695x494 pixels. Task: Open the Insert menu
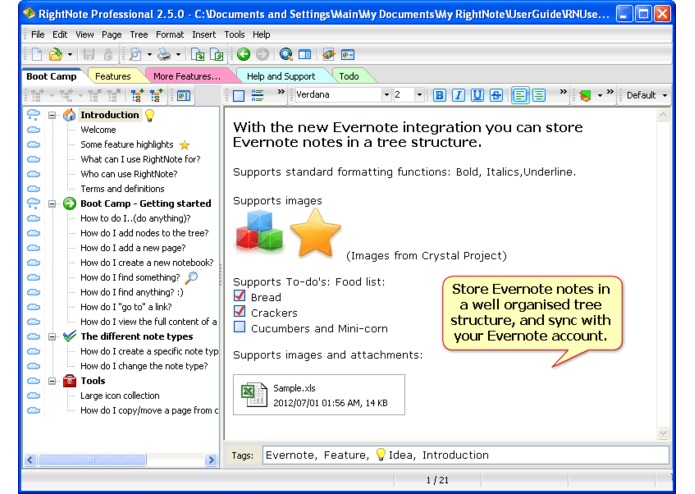203,35
